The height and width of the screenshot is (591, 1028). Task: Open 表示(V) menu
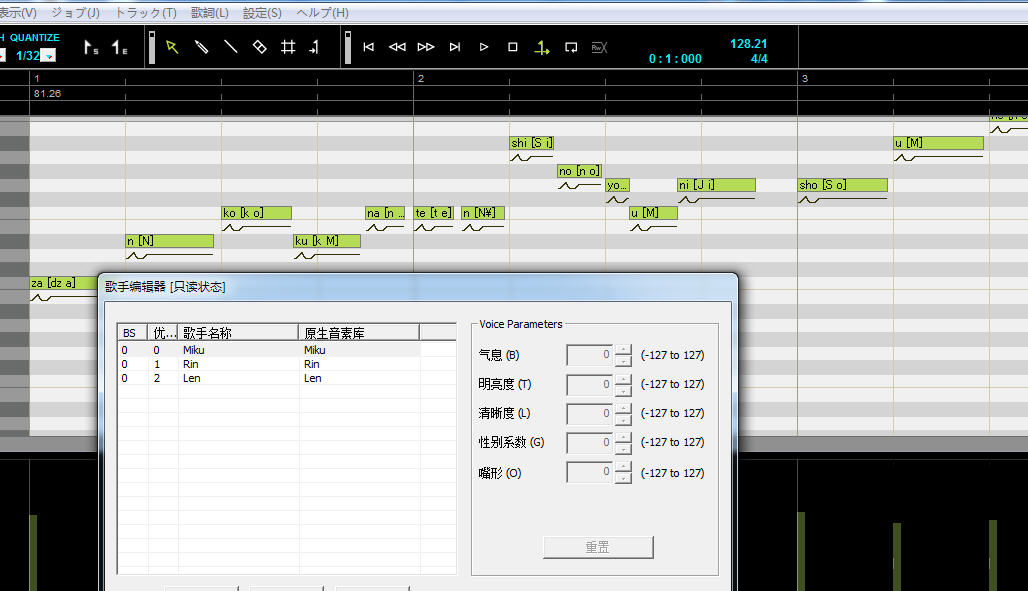(18, 12)
